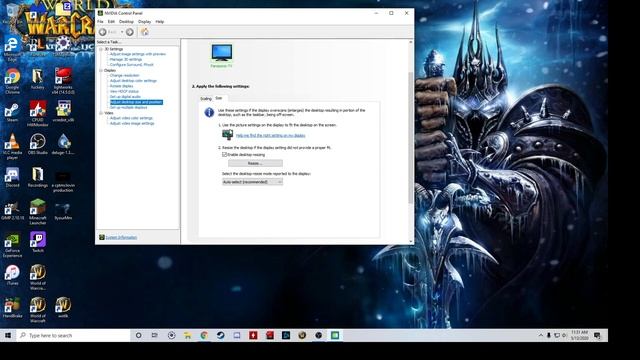Open File Explorer from the taskbar
This screenshot has height=360, width=640.
click(x=188, y=336)
